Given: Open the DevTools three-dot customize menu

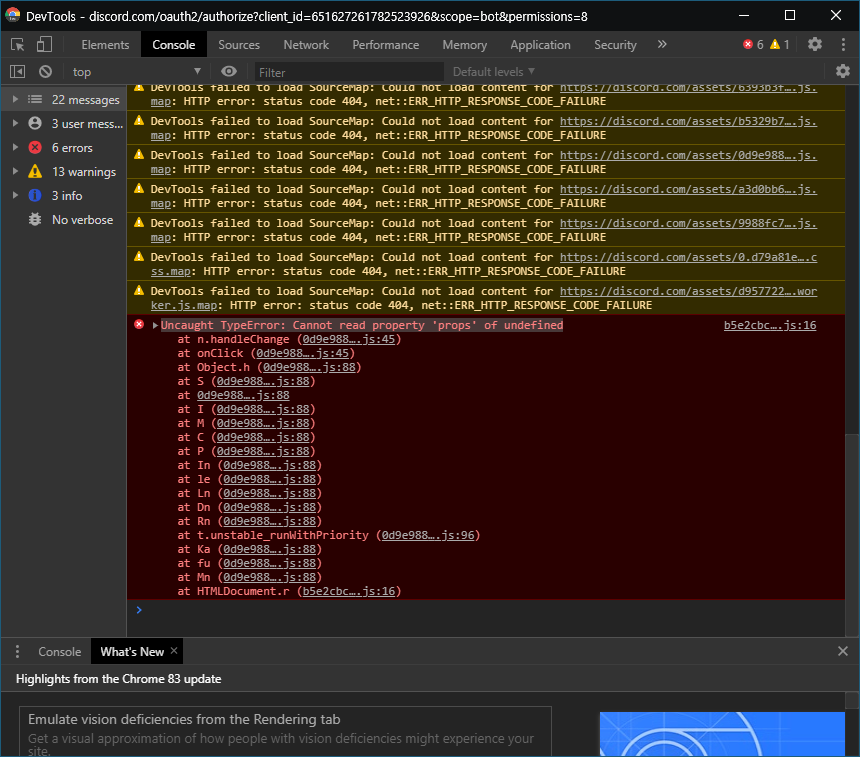Looking at the screenshot, I should tap(843, 44).
